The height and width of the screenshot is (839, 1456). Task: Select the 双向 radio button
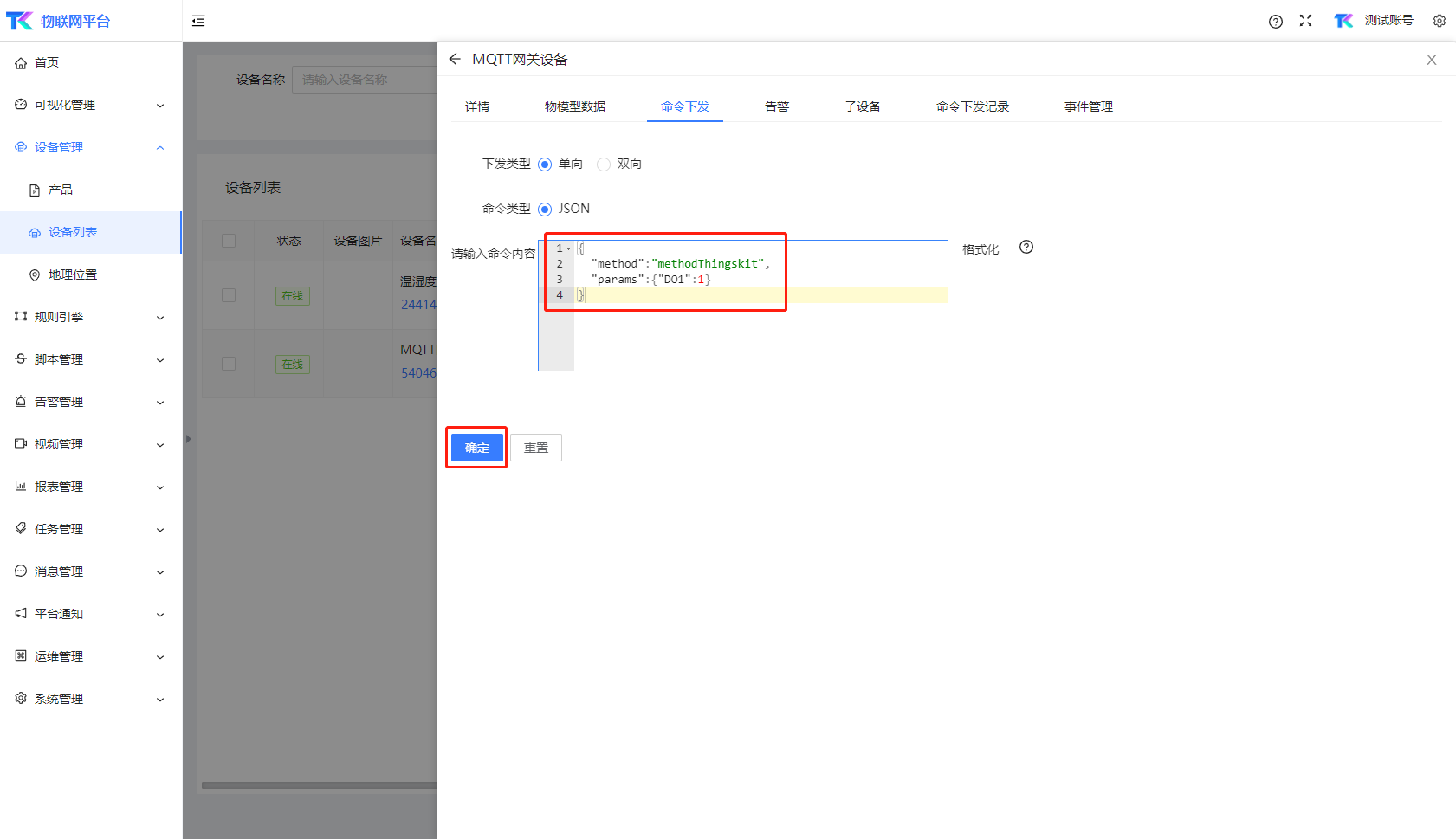pos(604,165)
